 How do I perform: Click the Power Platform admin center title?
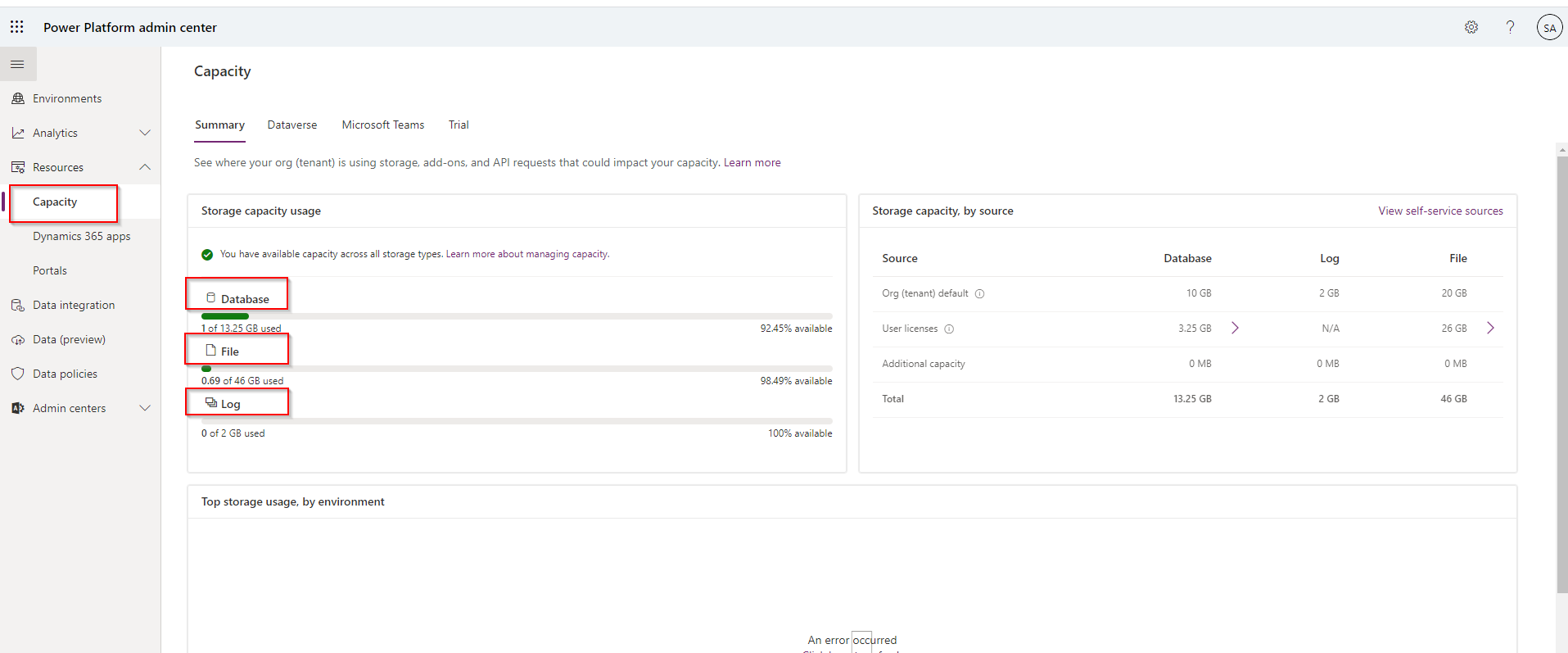130,27
